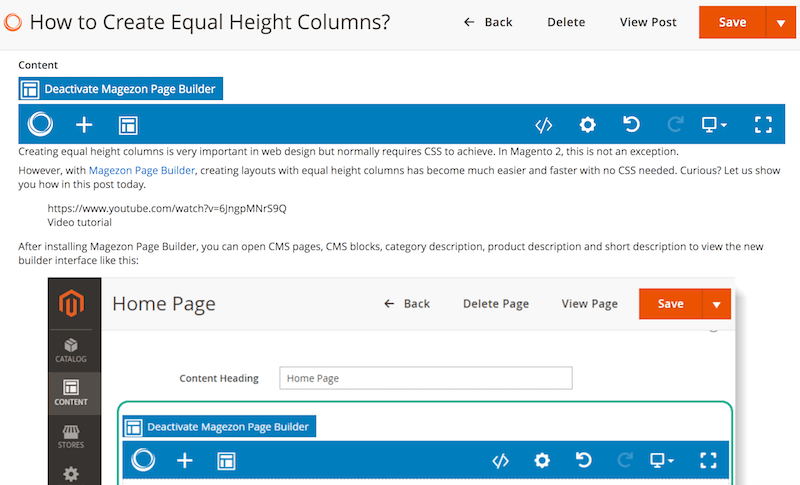
Task: Redo change in page builder toolbar
Action: [x=675, y=125]
